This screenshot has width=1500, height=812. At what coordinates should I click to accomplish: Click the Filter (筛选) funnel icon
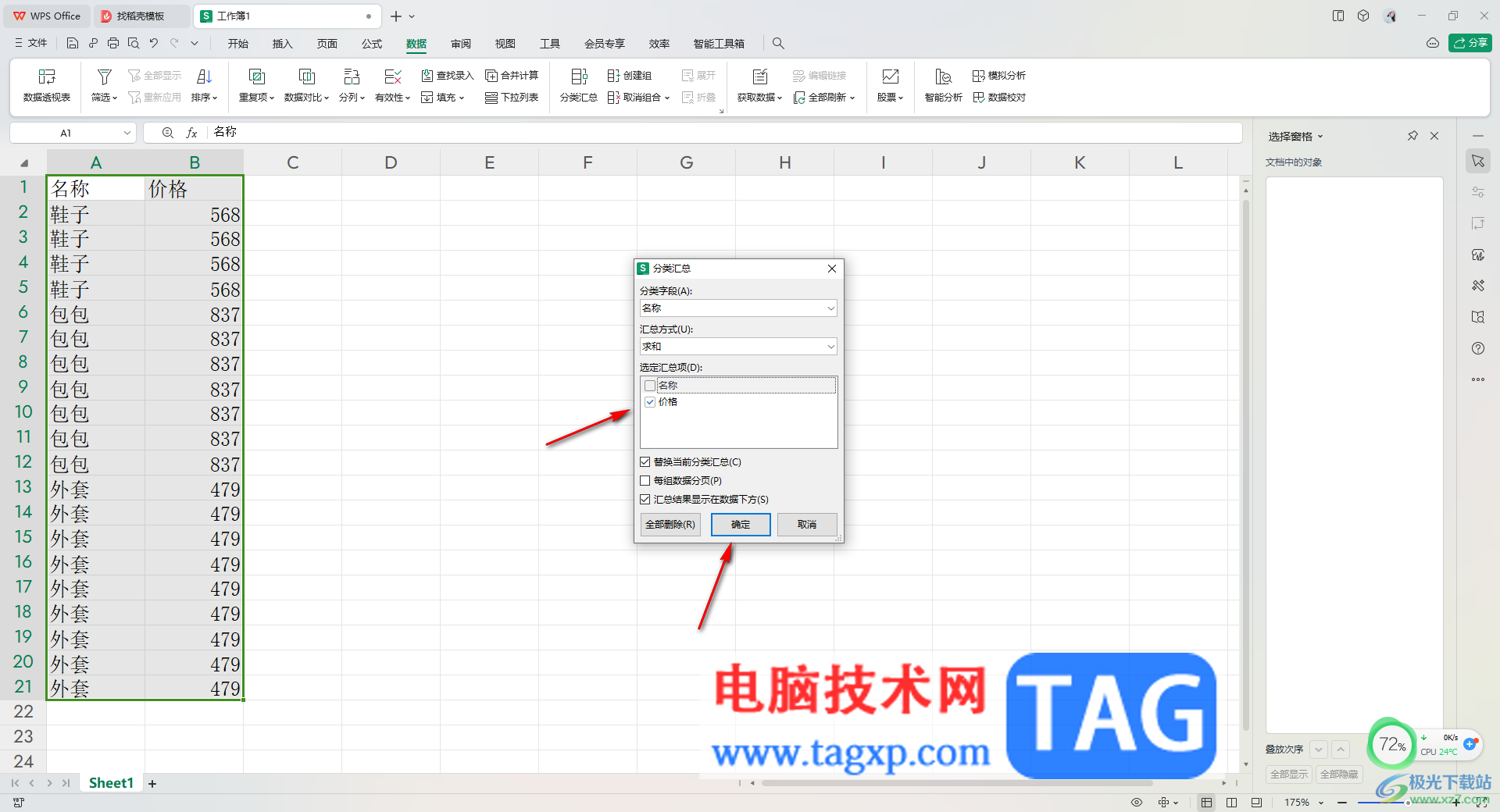click(x=104, y=77)
